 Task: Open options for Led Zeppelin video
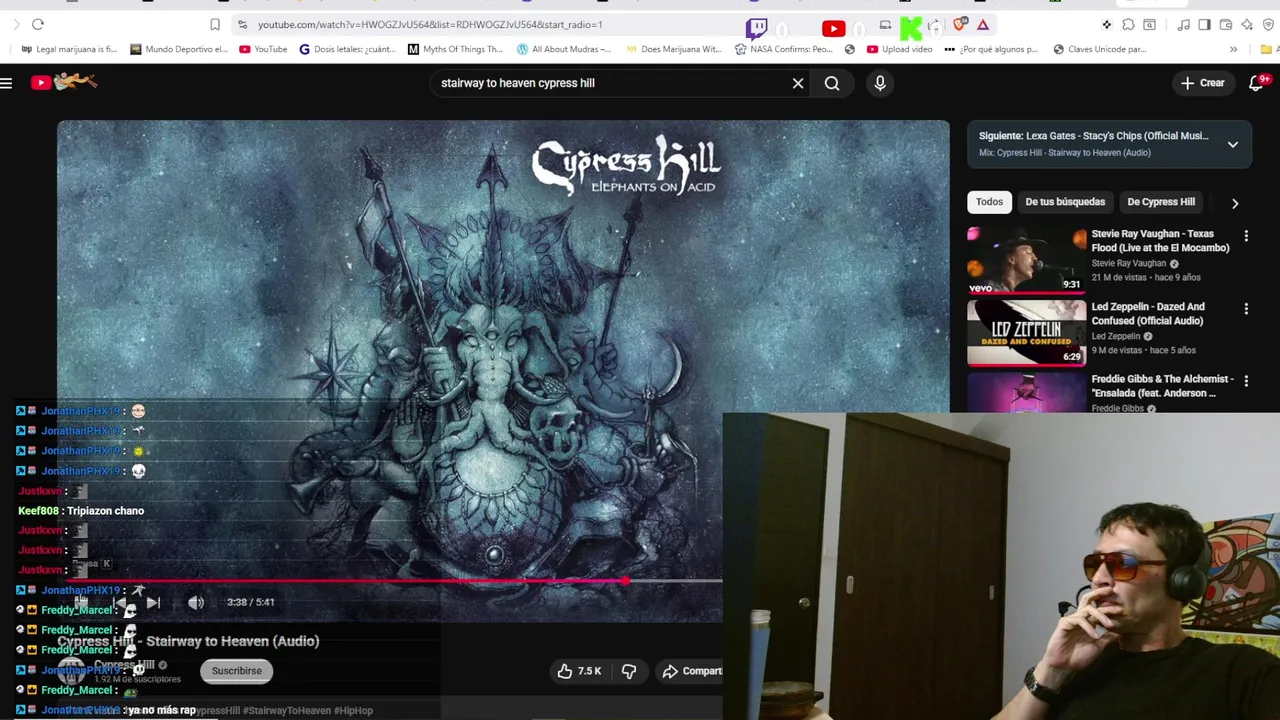click(x=1246, y=309)
